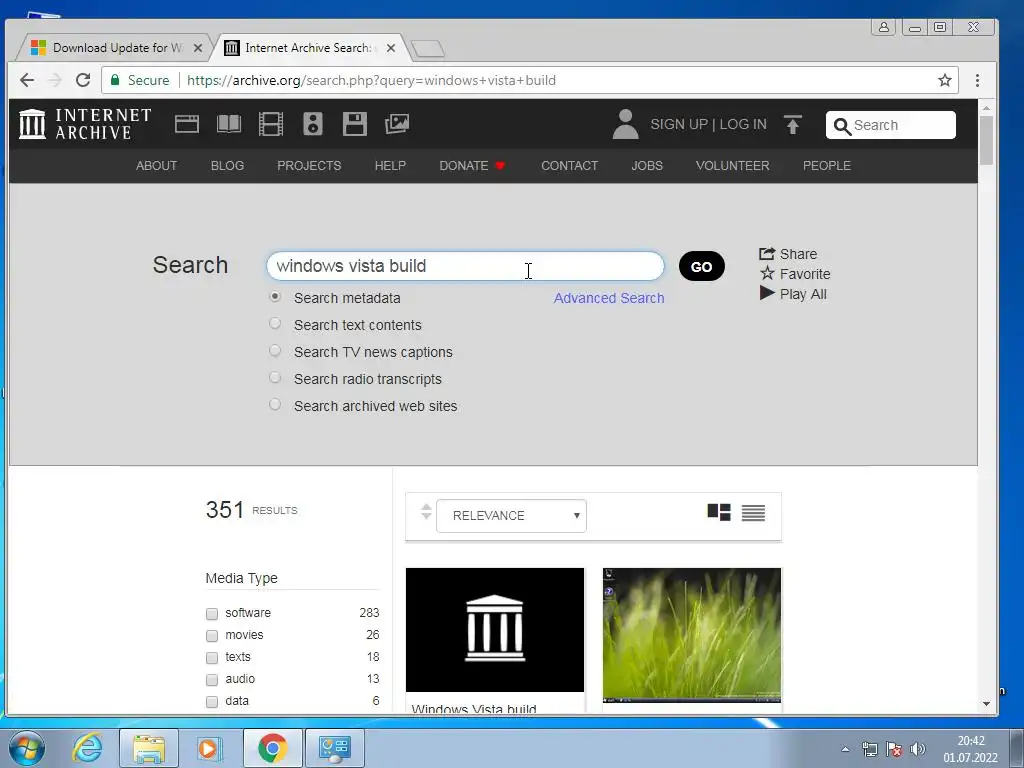Click the windows vista build search field
Image resolution: width=1024 pixels, height=768 pixels.
[465, 266]
